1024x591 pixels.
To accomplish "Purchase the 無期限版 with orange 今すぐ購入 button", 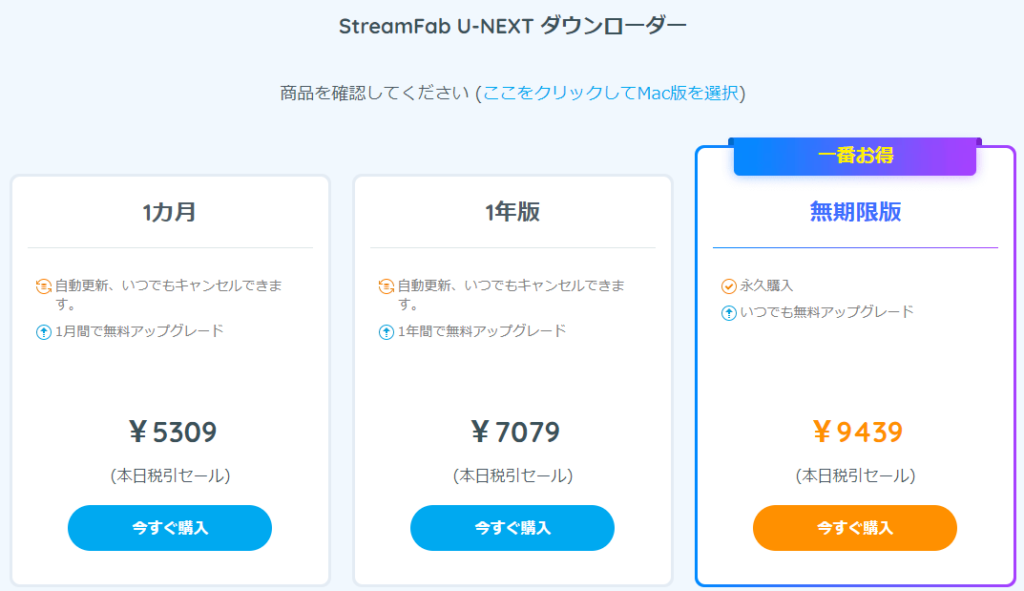I will (855, 528).
